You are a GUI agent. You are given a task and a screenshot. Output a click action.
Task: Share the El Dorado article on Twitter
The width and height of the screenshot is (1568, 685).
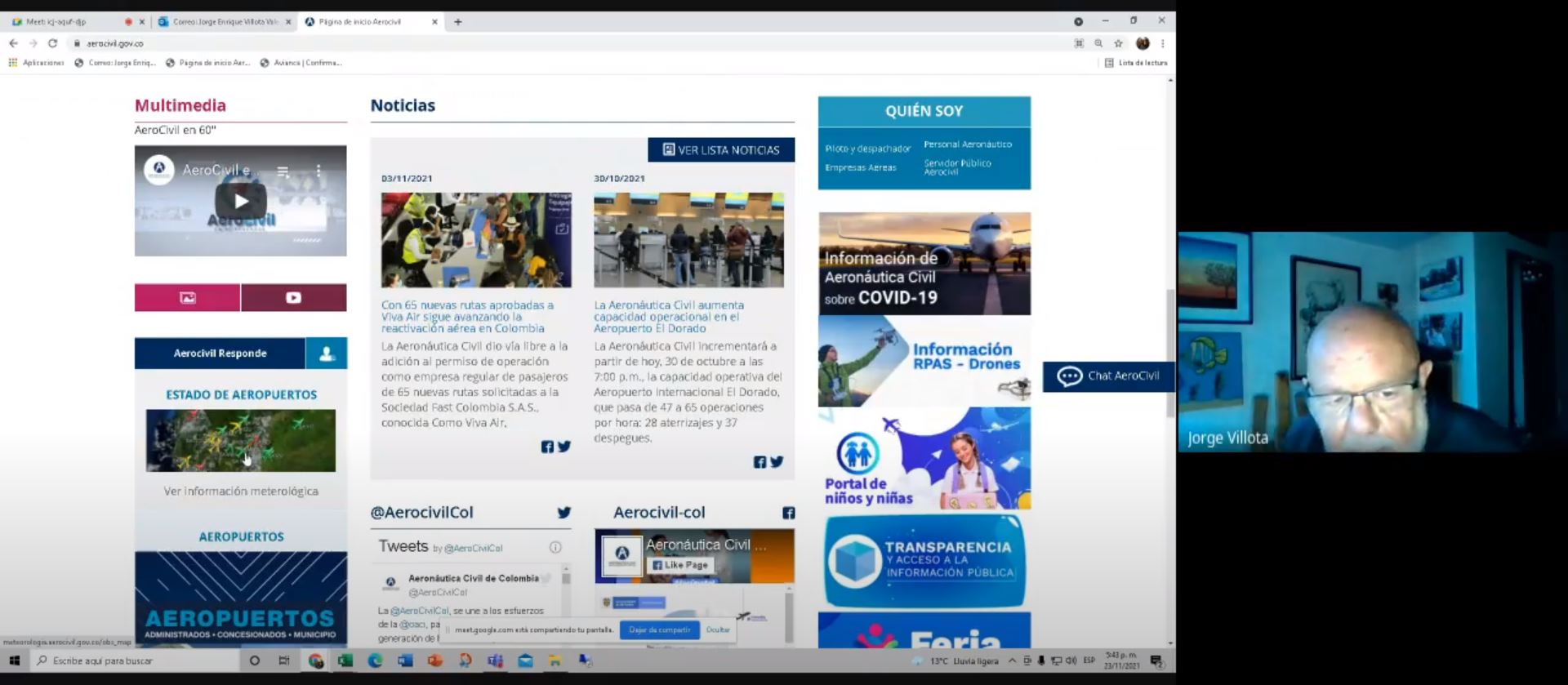click(776, 462)
